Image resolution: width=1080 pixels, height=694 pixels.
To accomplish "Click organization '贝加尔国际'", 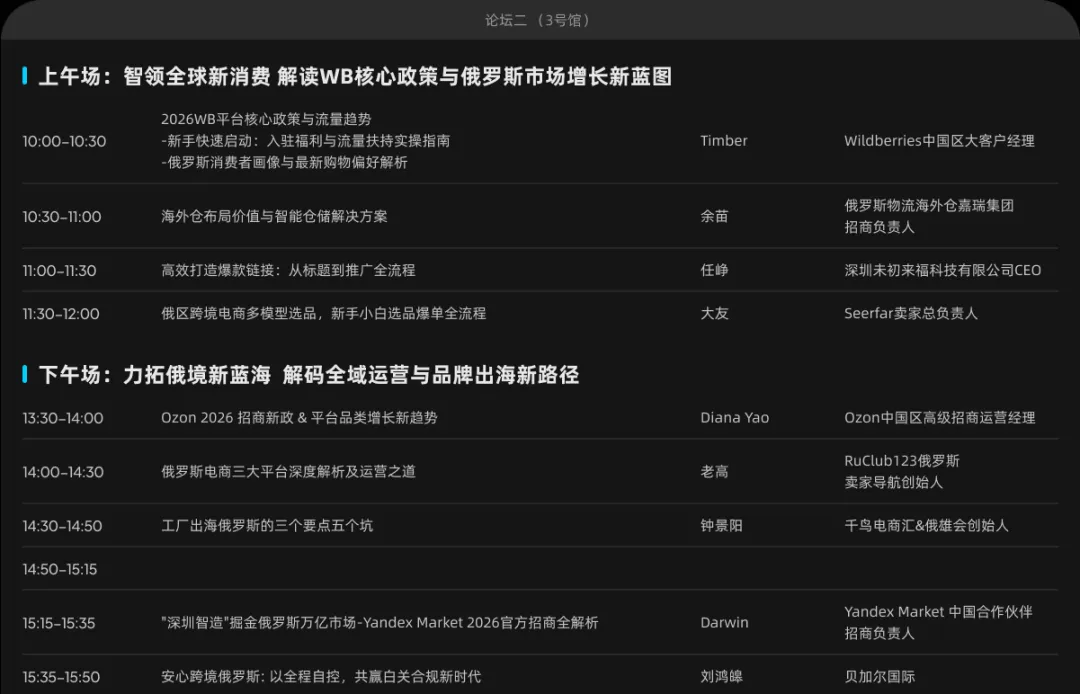I will (880, 677).
